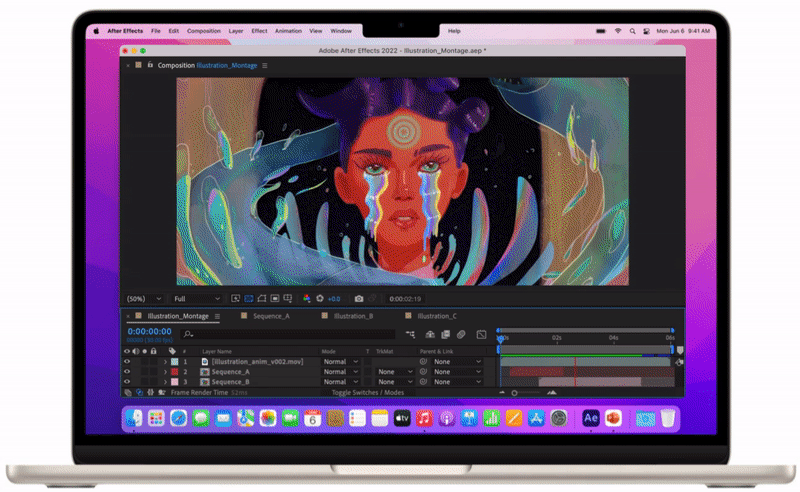Click the solo dot column header icon
The image size is (800, 492).
[x=145, y=351]
